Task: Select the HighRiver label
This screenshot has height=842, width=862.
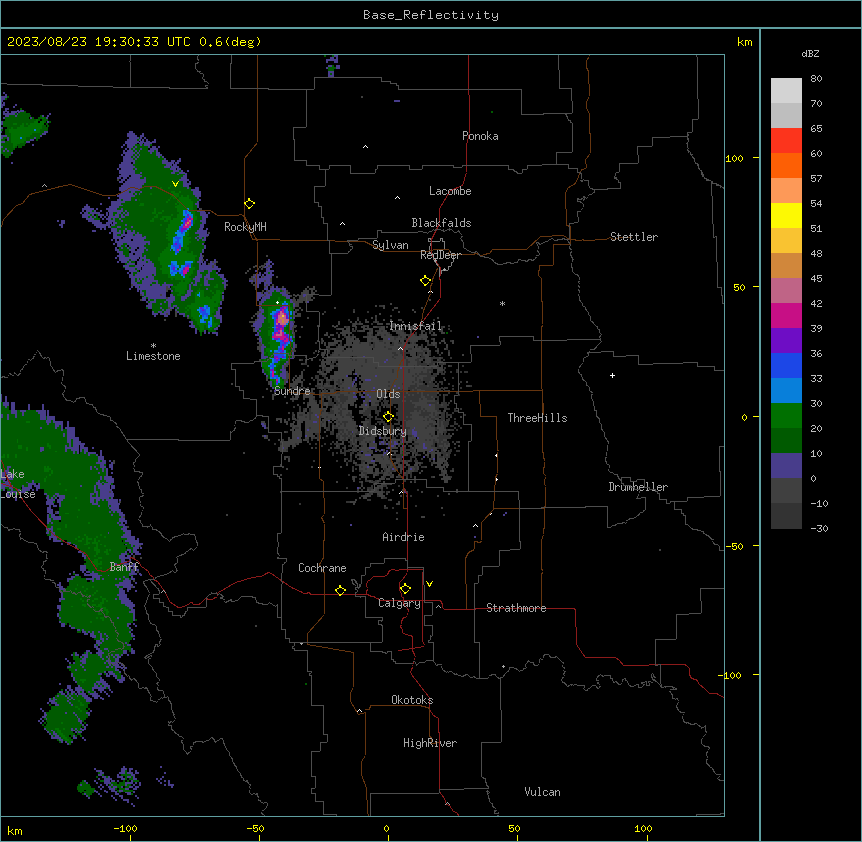Action: point(430,743)
